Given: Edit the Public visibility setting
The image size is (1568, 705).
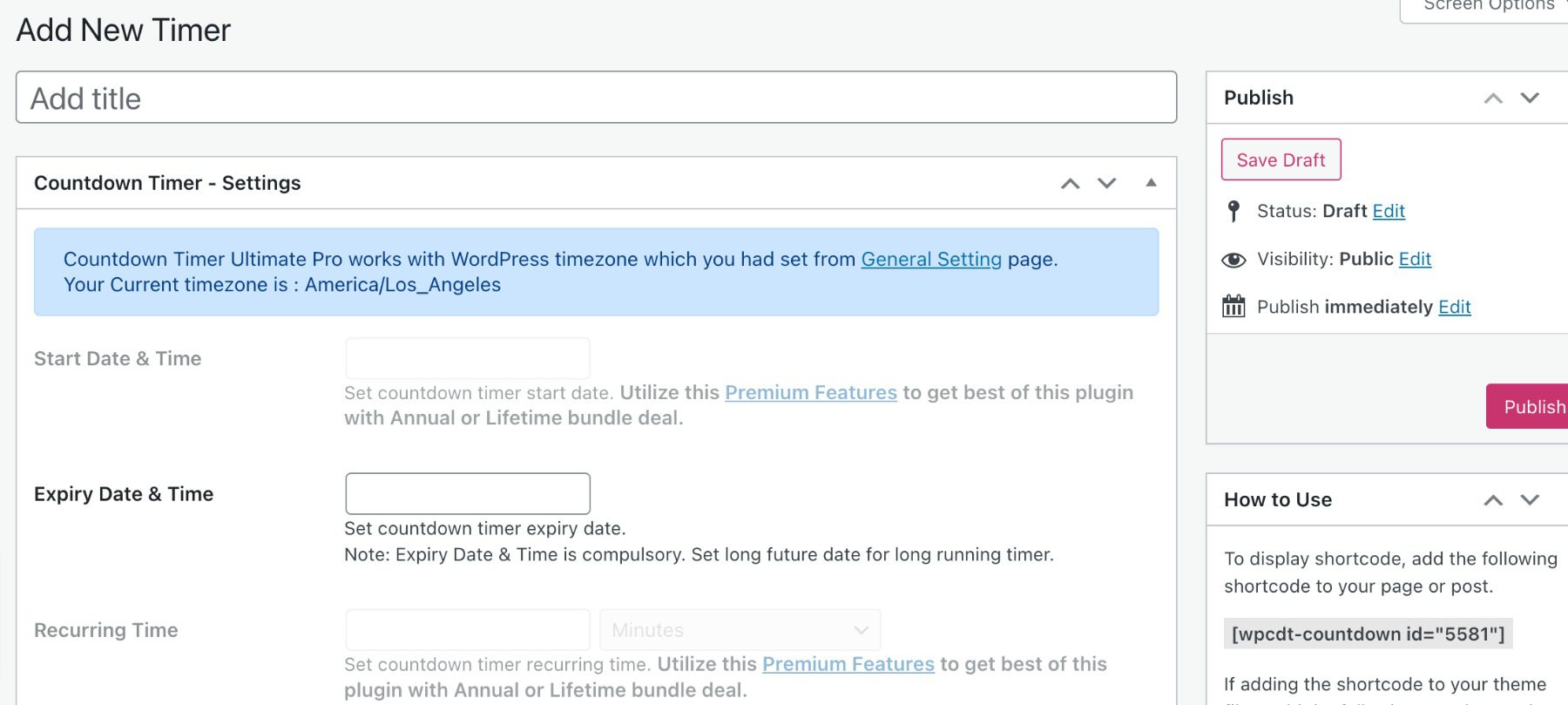Looking at the screenshot, I should point(1415,259).
